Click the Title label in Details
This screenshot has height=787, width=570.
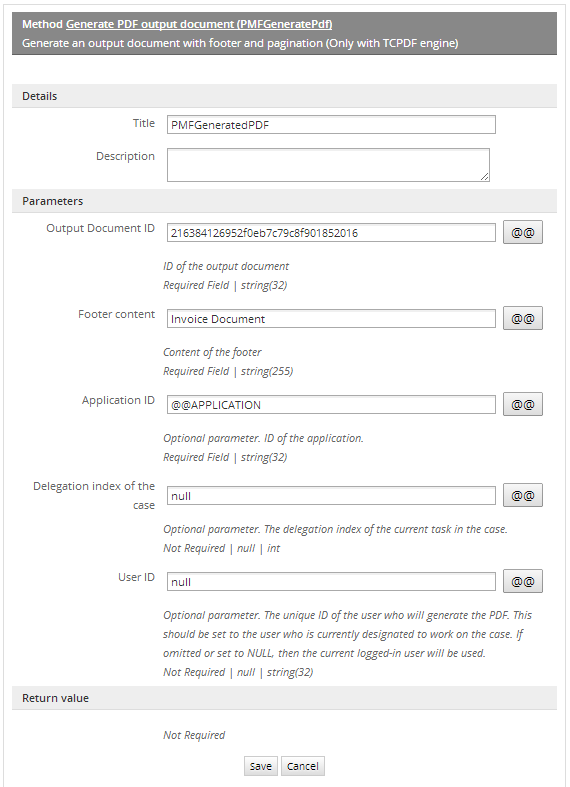144,123
